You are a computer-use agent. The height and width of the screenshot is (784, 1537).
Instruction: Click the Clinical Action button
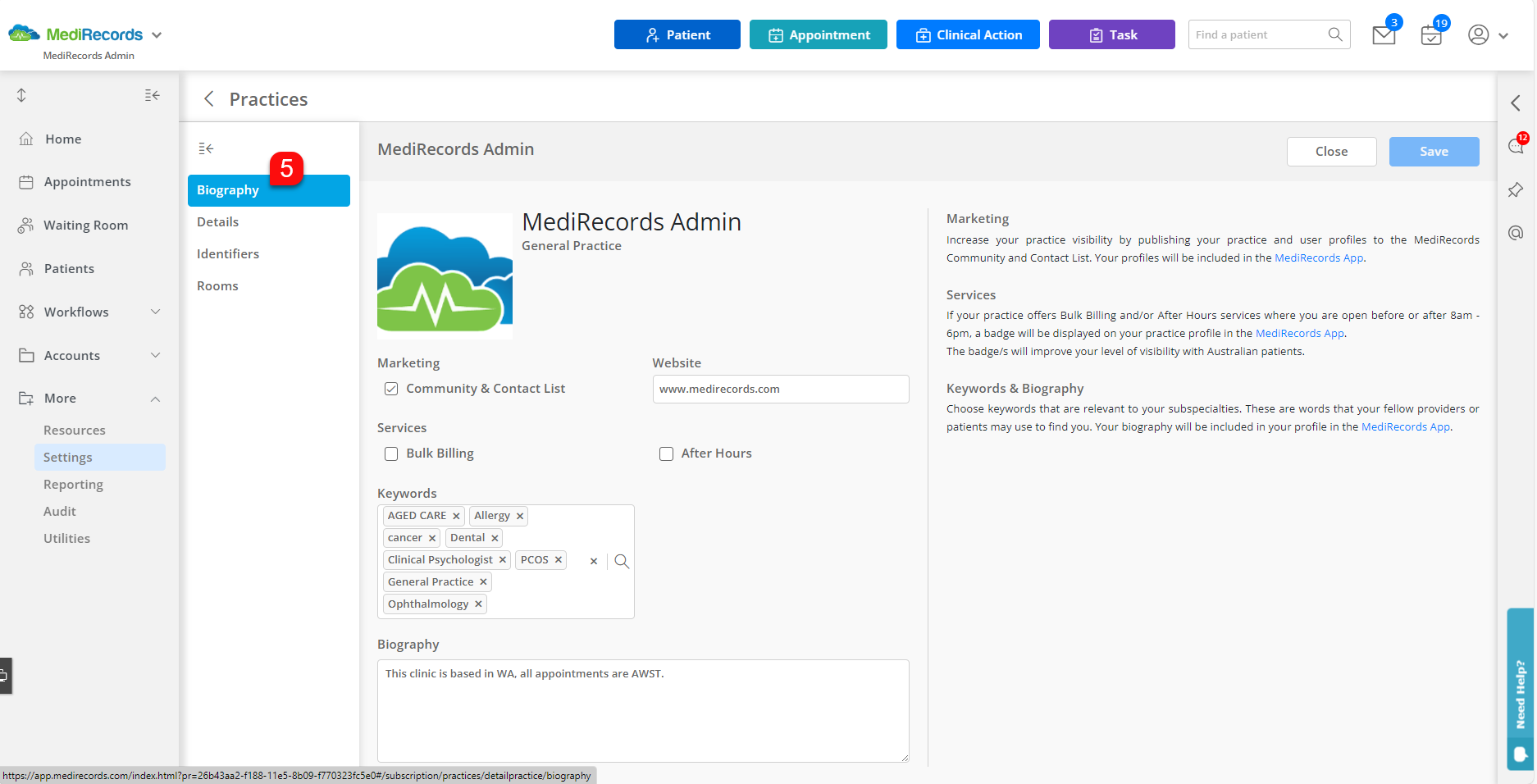click(968, 34)
